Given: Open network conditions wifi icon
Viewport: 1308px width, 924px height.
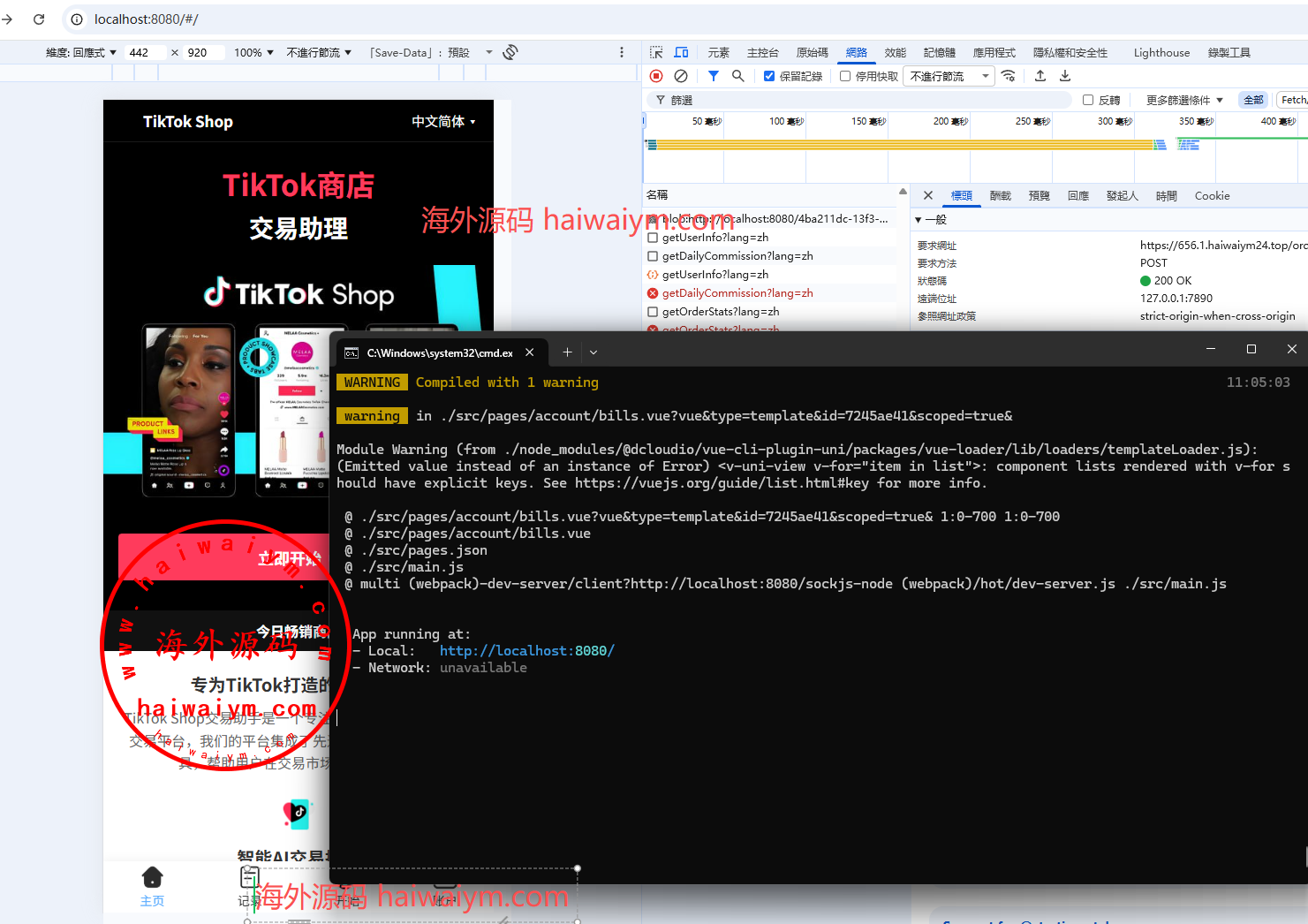Looking at the screenshot, I should pos(1009,76).
